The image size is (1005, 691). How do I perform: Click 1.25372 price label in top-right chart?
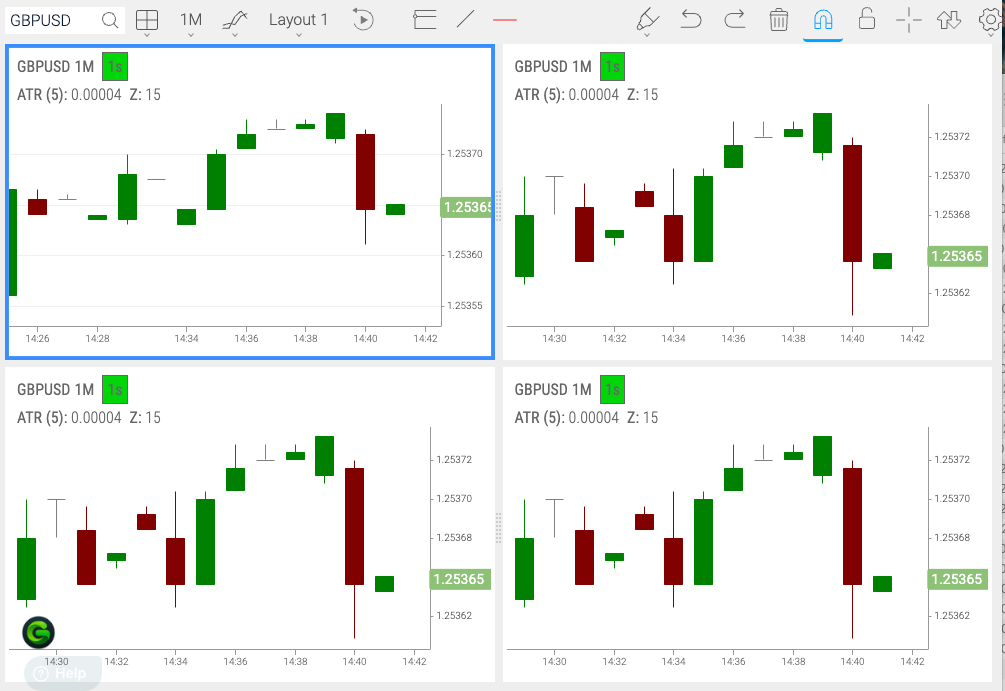(x=952, y=137)
